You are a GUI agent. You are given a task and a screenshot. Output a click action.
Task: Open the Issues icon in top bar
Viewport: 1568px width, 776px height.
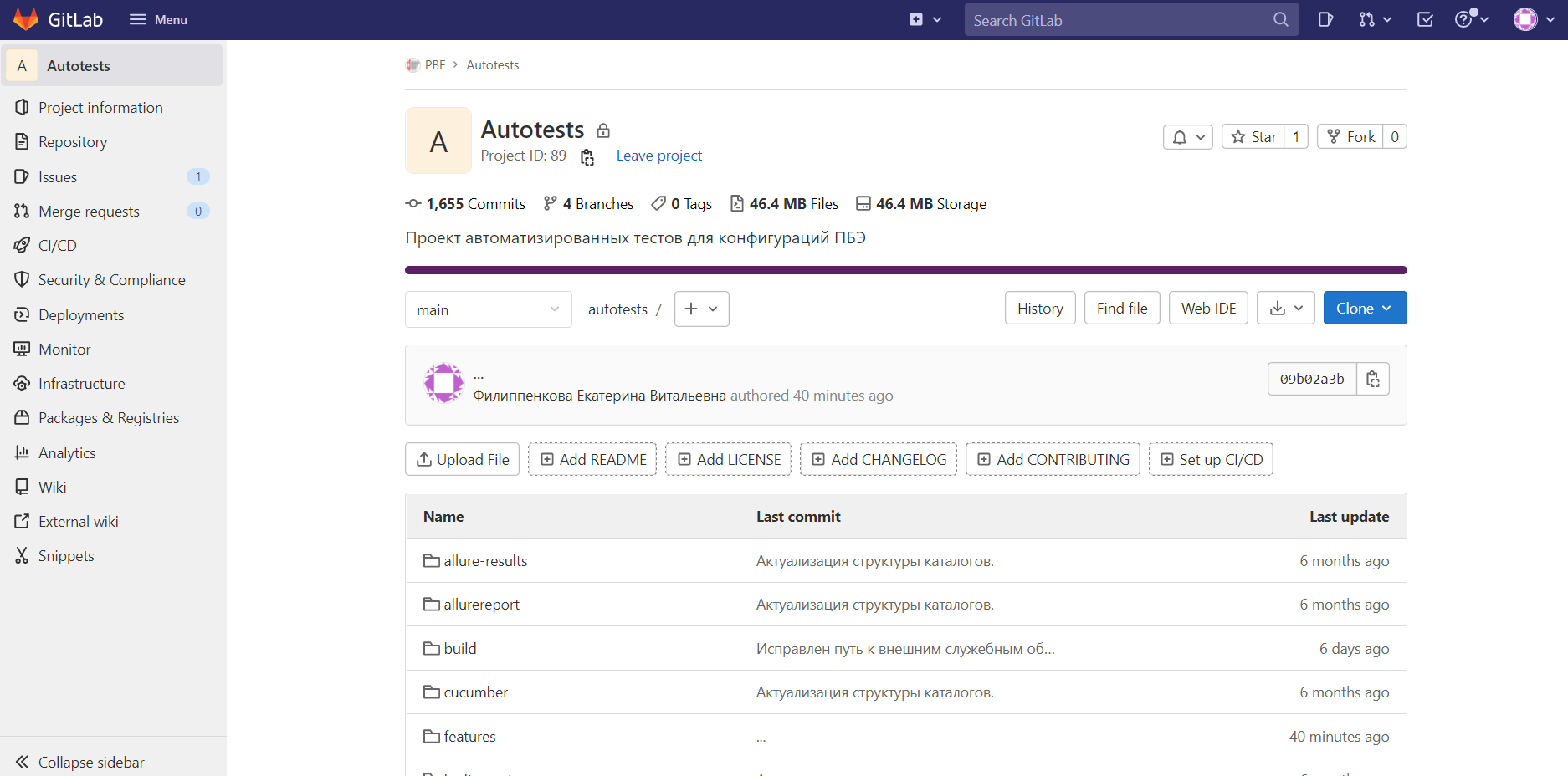click(x=1325, y=19)
